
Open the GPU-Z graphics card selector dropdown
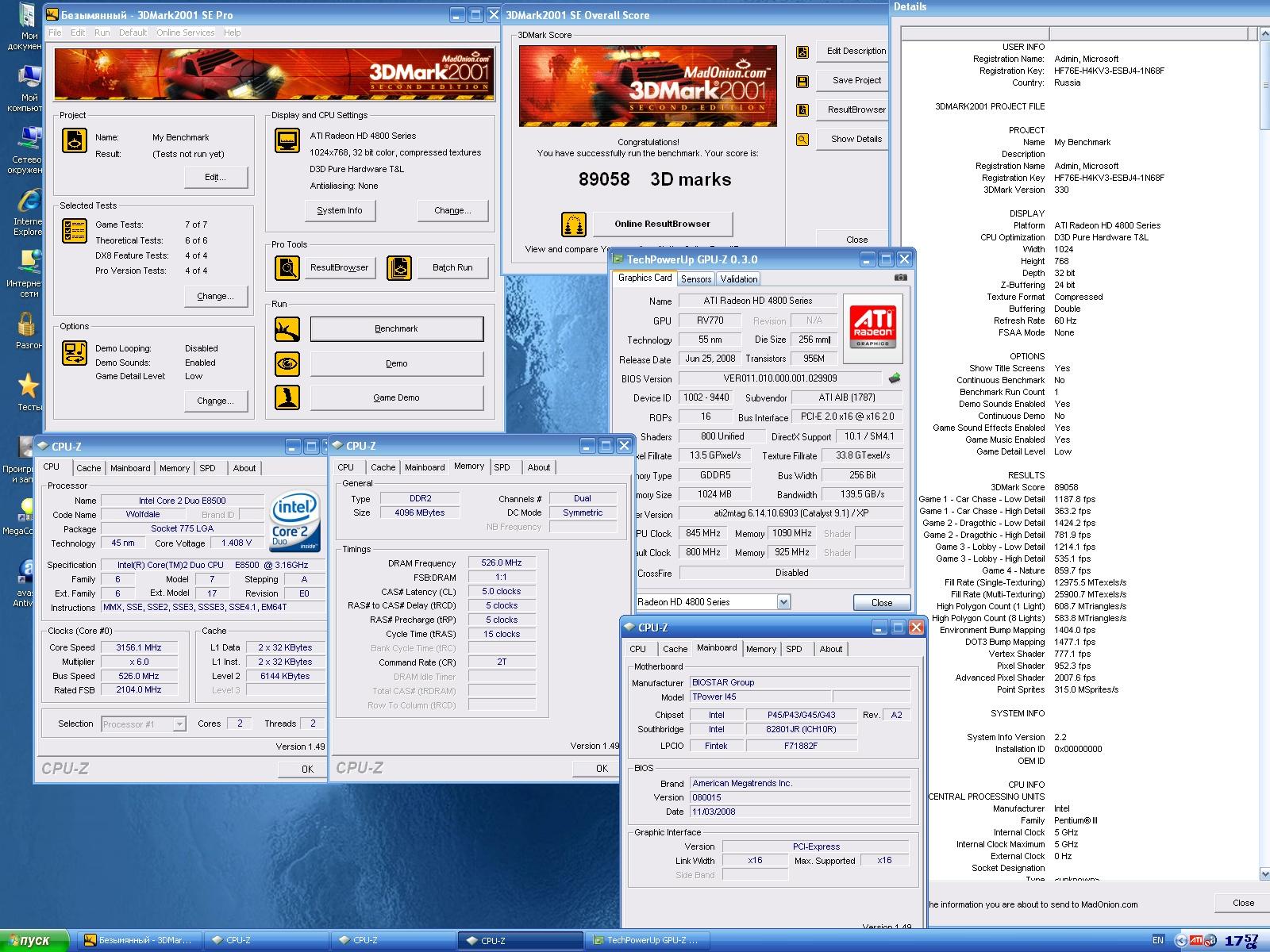coord(783,602)
